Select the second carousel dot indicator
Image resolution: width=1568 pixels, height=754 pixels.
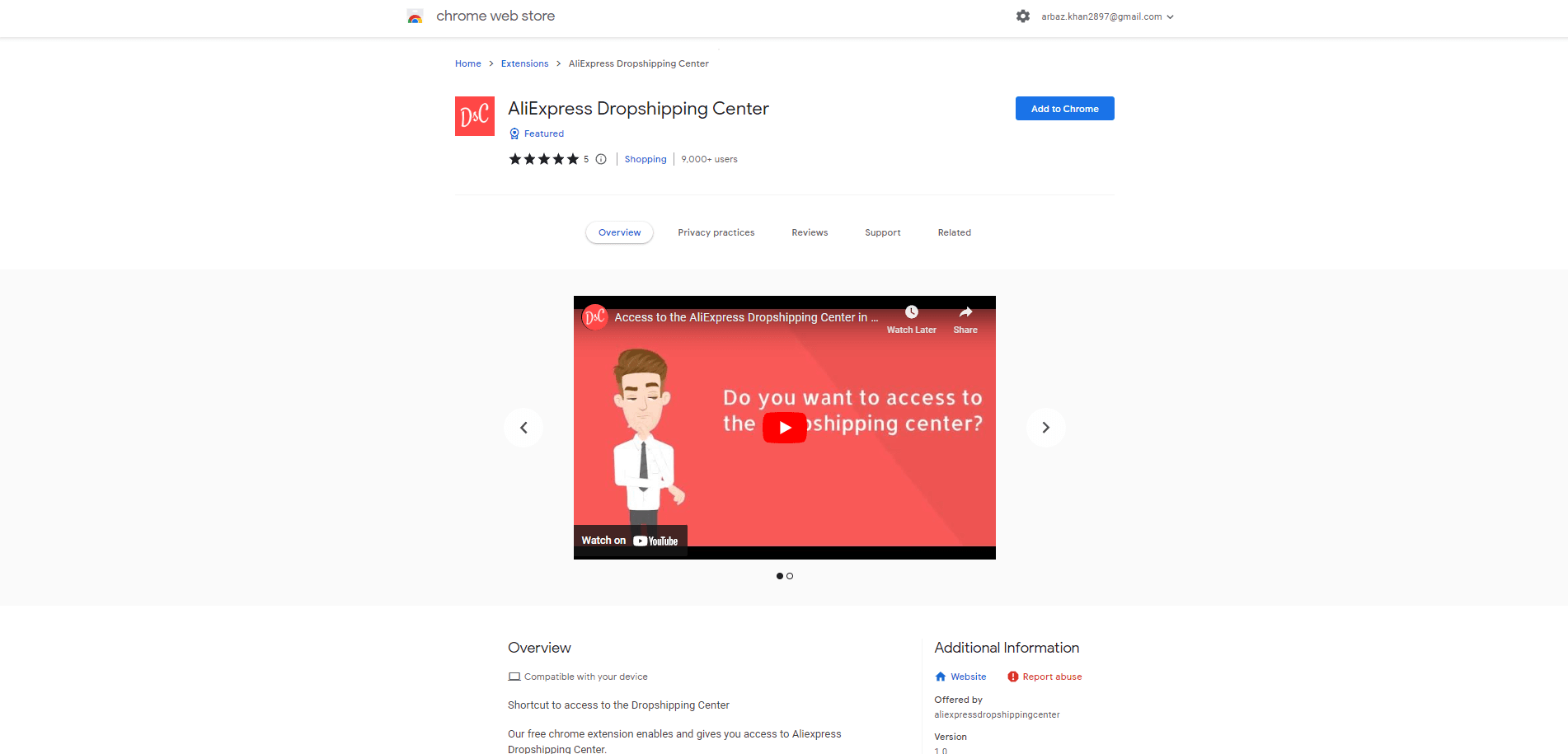pos(790,576)
